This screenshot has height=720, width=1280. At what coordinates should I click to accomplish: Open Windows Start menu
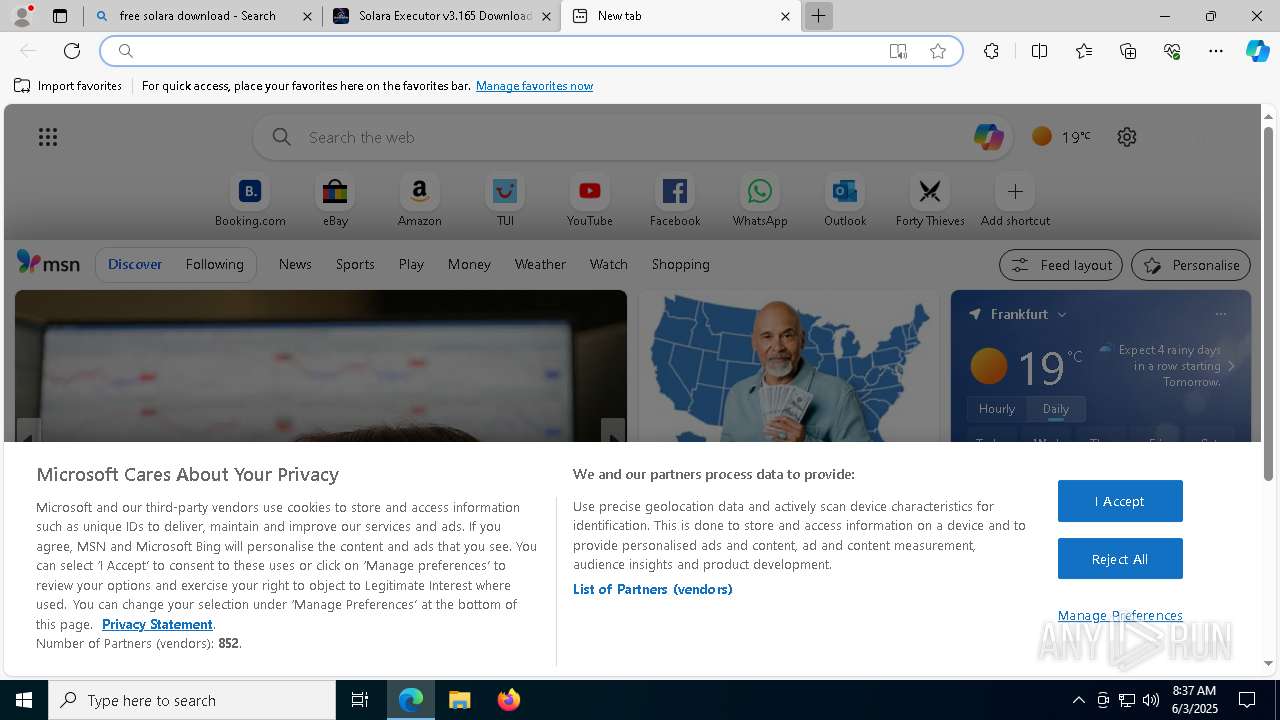tap(24, 700)
